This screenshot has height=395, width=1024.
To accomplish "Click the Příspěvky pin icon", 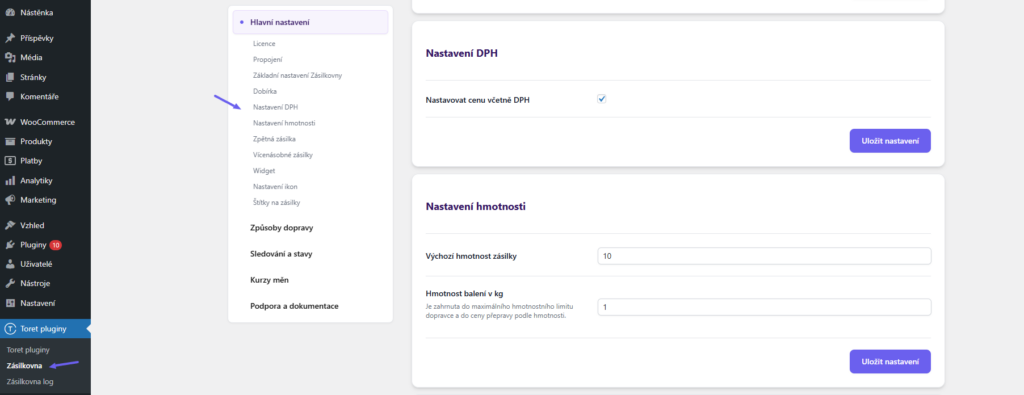I will tap(10, 38).
